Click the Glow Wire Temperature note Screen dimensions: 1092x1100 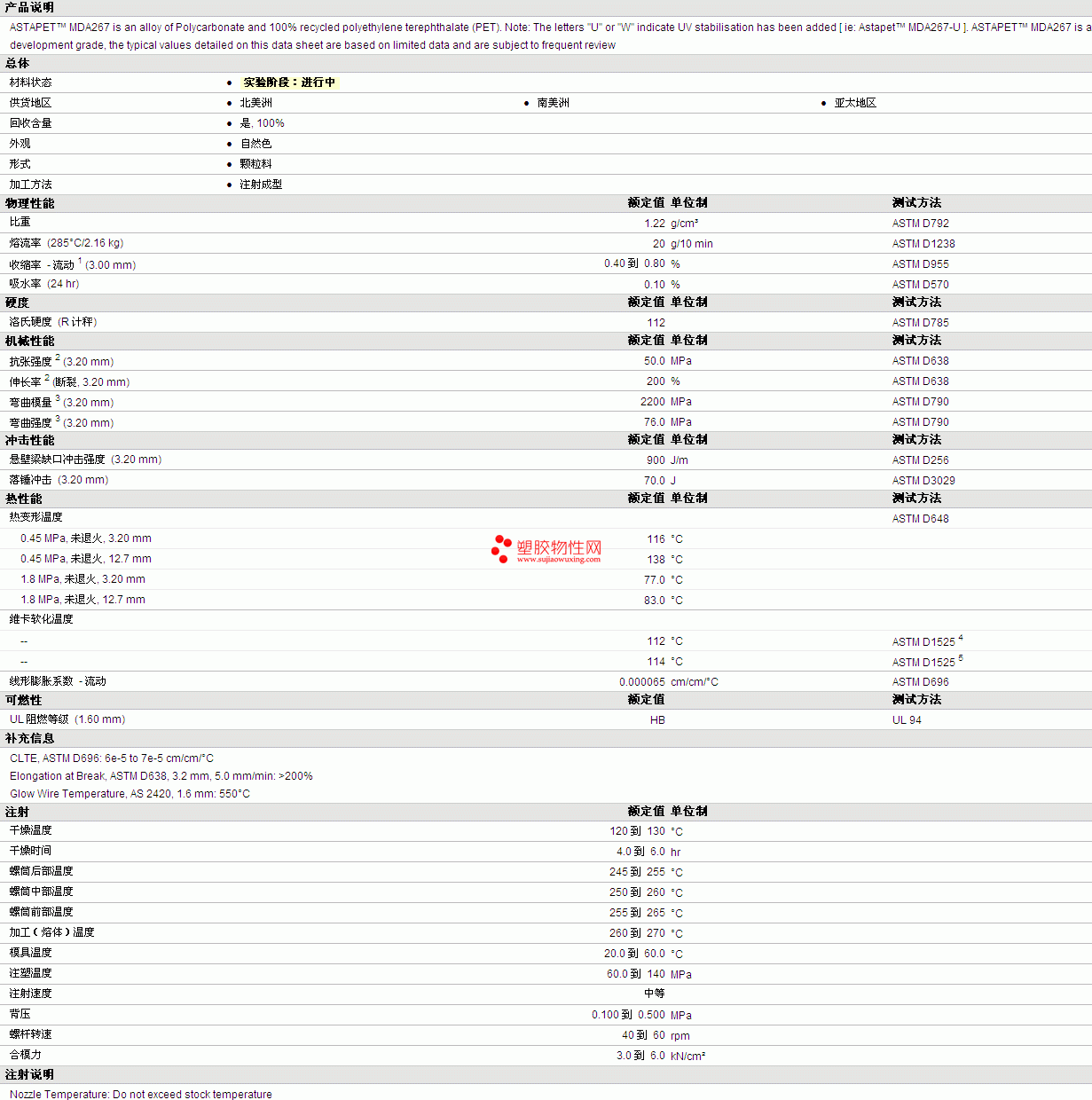click(x=130, y=794)
